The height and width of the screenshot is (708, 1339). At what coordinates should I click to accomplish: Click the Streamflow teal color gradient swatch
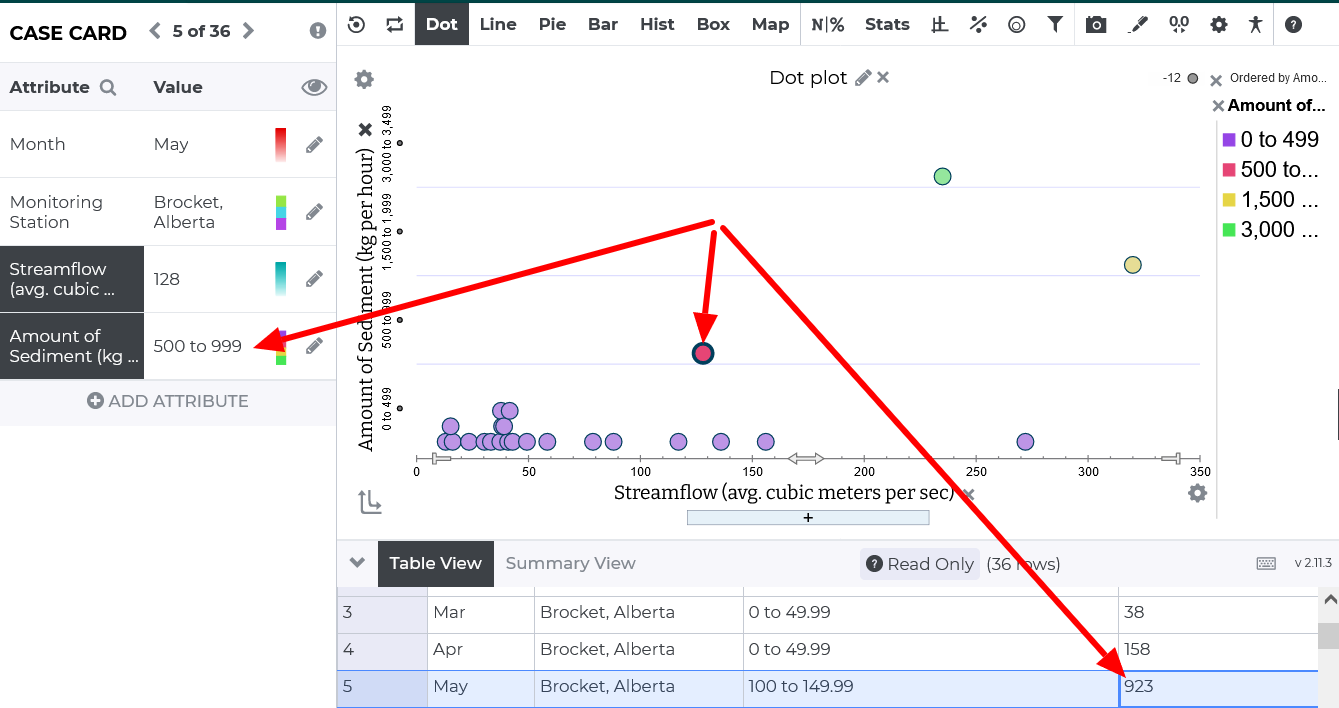pos(281,279)
